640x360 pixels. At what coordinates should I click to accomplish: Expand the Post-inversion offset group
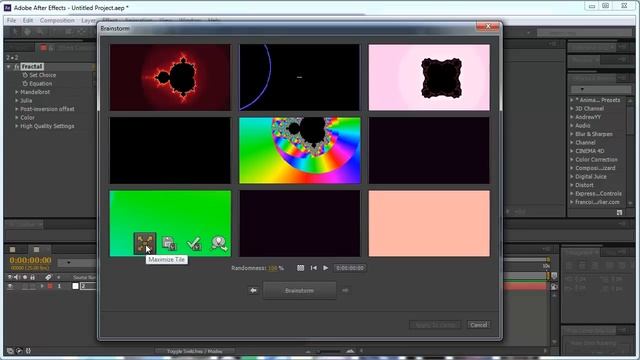click(17, 109)
